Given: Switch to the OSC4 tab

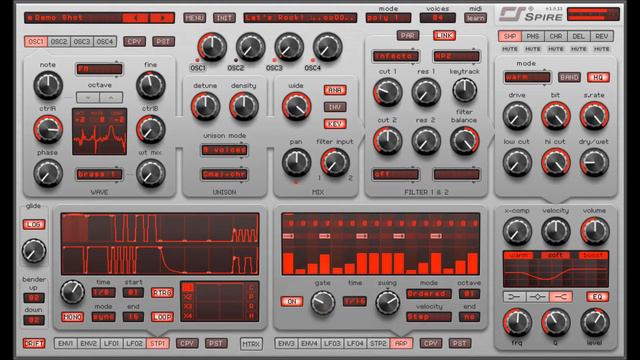Looking at the screenshot, I should (104, 41).
